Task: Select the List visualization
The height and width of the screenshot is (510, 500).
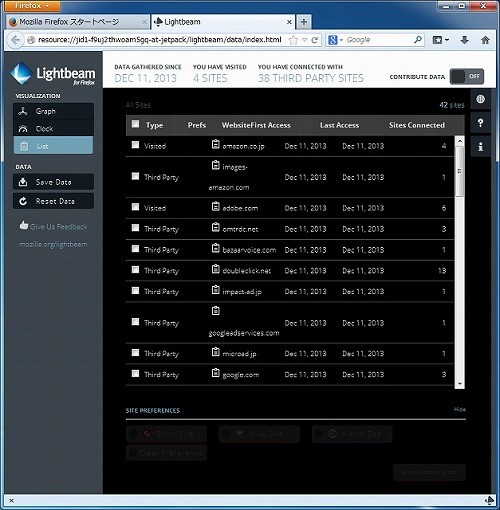Action: click(x=53, y=146)
